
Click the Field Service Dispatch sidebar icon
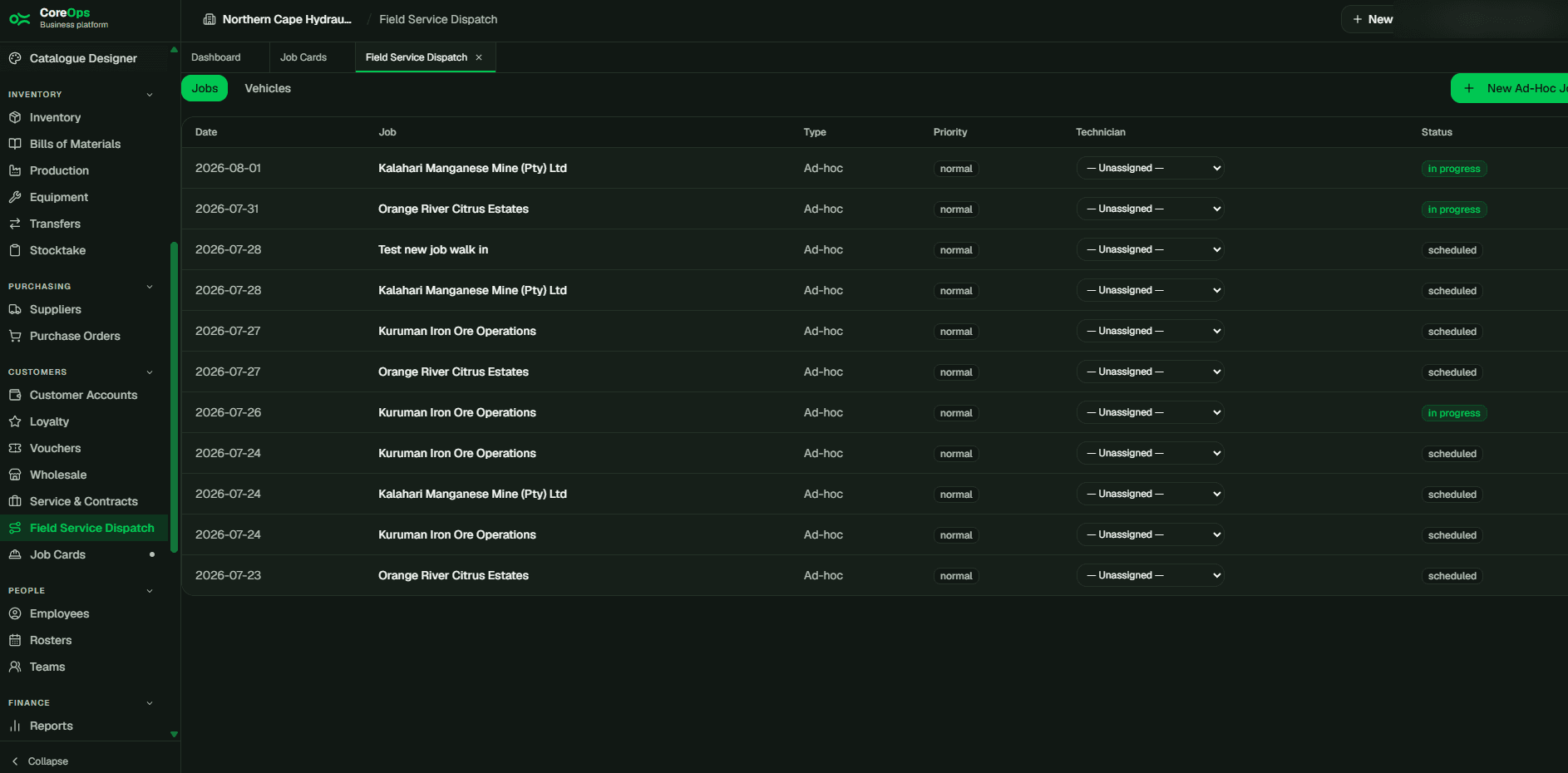tap(15, 528)
